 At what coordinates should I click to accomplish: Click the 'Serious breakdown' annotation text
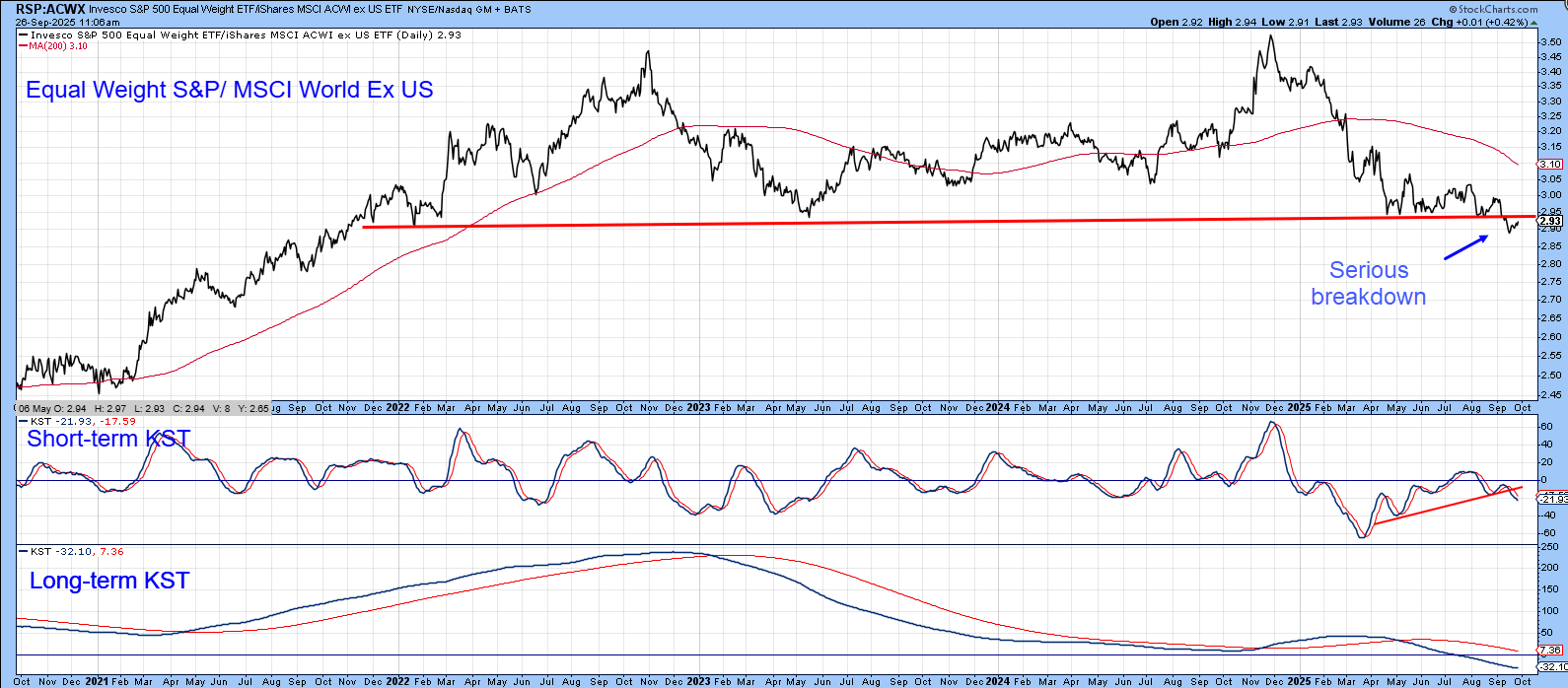[x=1368, y=284]
